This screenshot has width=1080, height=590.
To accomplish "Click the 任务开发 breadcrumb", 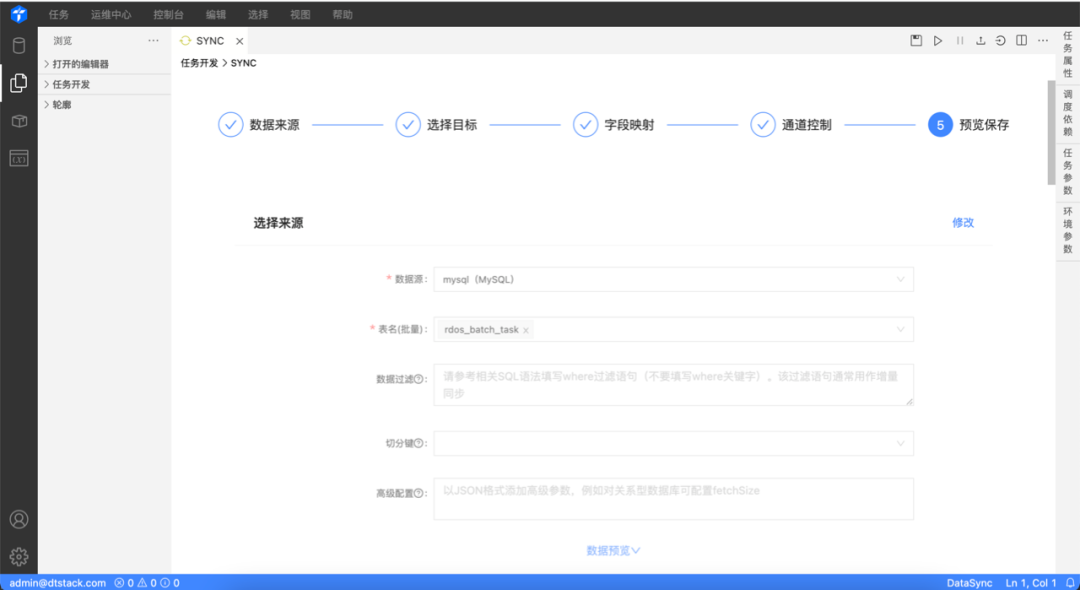I will tap(199, 63).
